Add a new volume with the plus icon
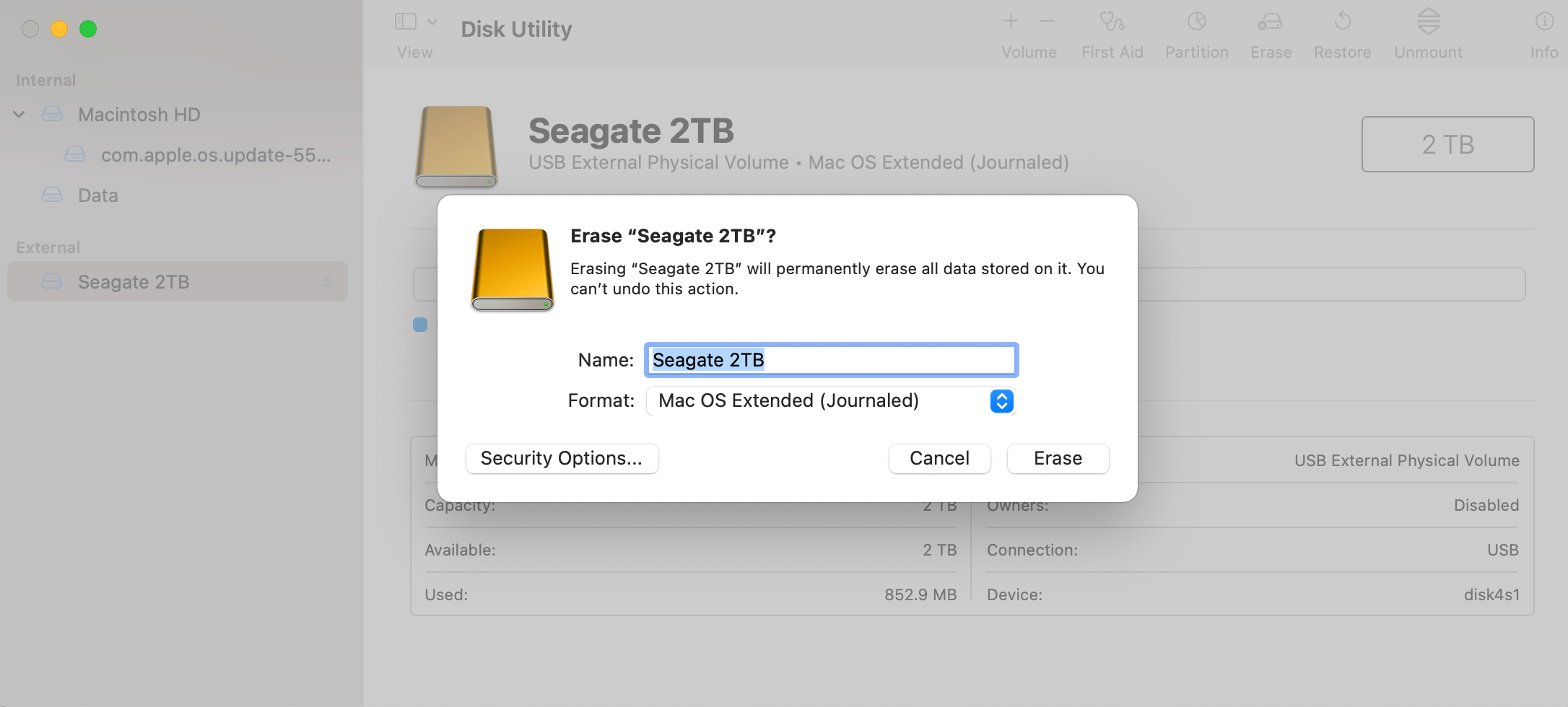Viewport: 1568px width, 707px height. [x=1011, y=21]
